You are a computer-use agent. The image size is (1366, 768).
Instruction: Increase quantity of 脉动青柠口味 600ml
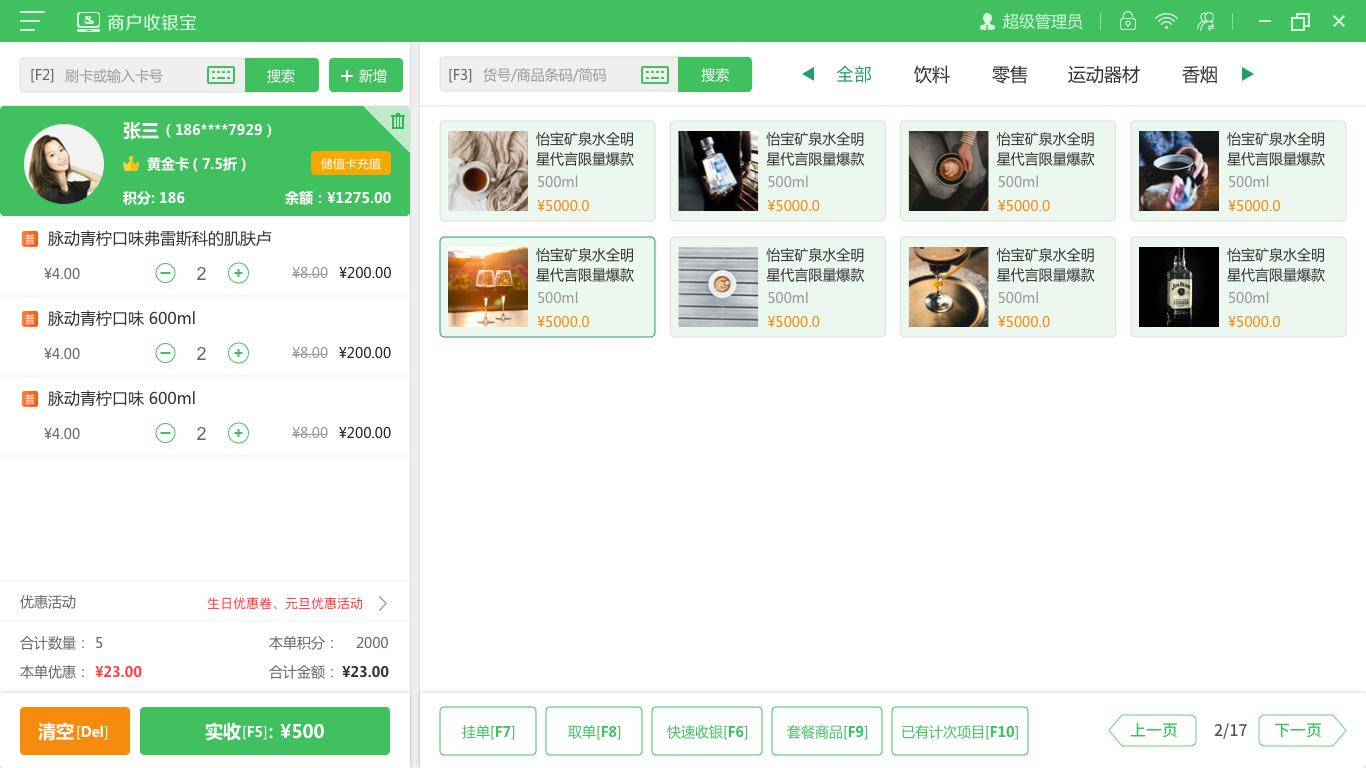(x=238, y=353)
